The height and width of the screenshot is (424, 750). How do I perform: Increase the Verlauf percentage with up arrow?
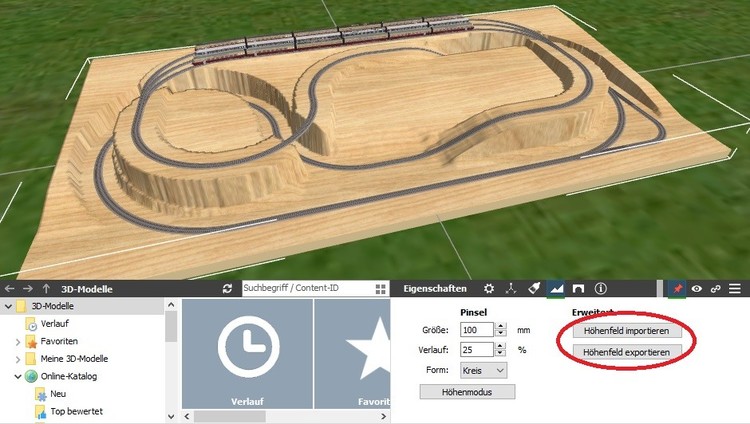[501, 346]
